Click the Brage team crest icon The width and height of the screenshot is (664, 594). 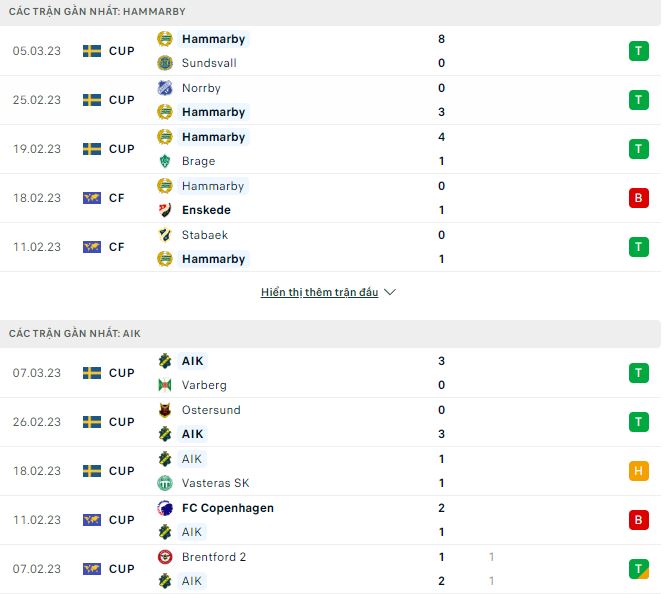165,161
